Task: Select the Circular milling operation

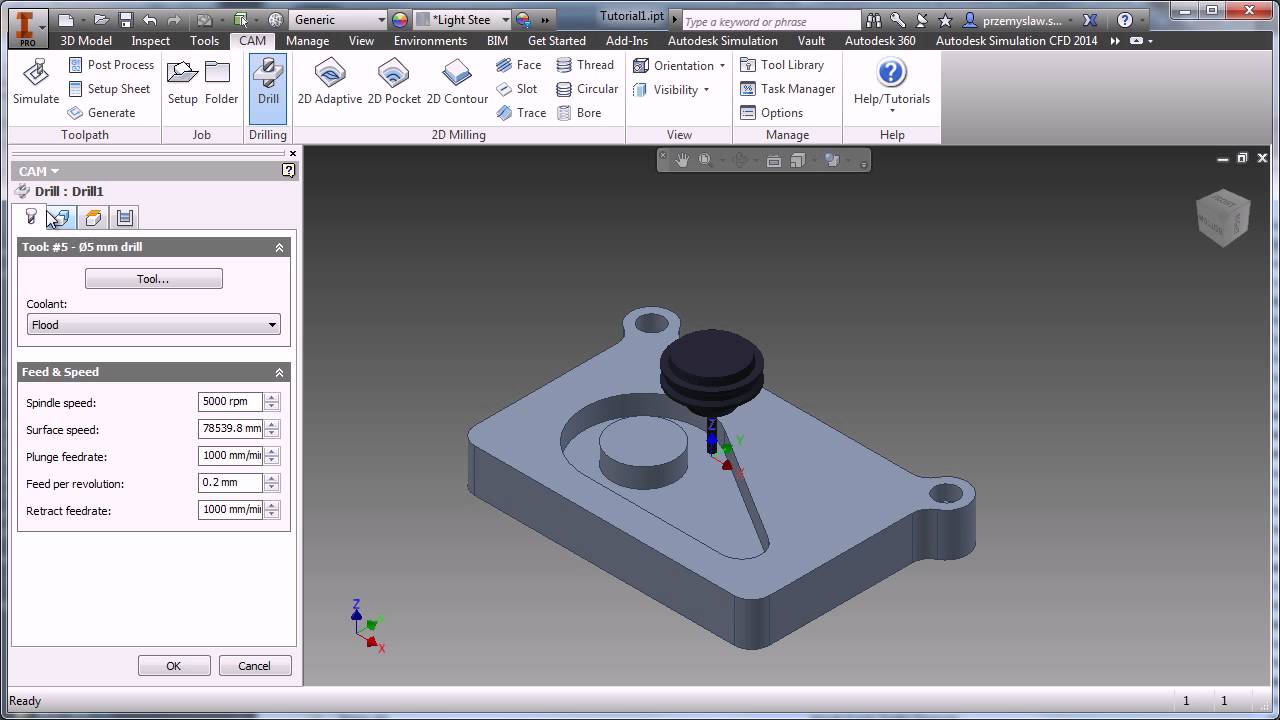Action: click(587, 88)
